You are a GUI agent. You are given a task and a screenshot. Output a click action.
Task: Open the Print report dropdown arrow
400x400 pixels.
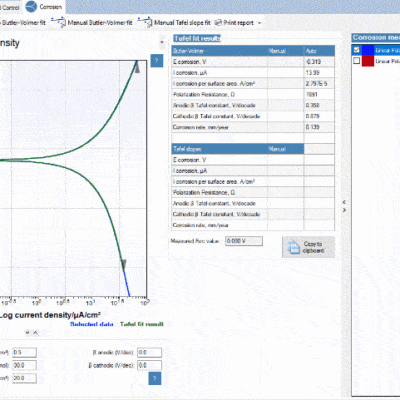[260, 23]
